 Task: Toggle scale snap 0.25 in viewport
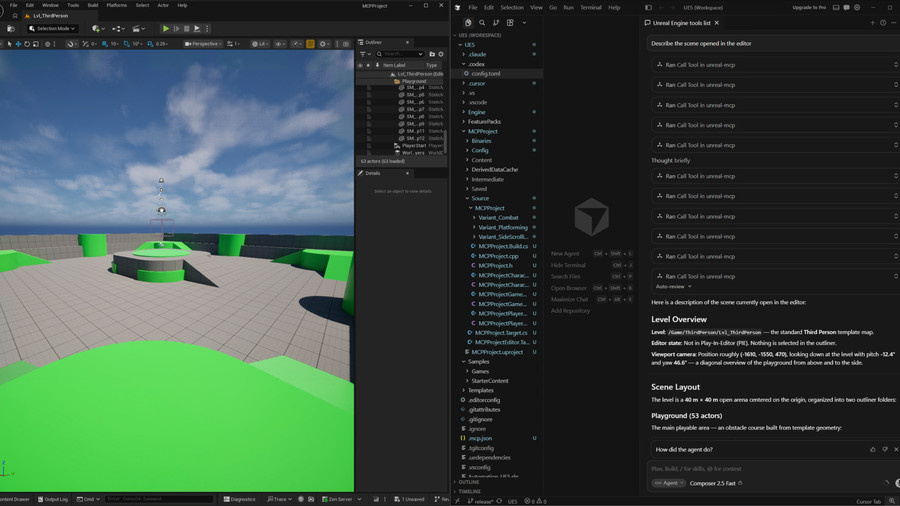(x=157, y=44)
